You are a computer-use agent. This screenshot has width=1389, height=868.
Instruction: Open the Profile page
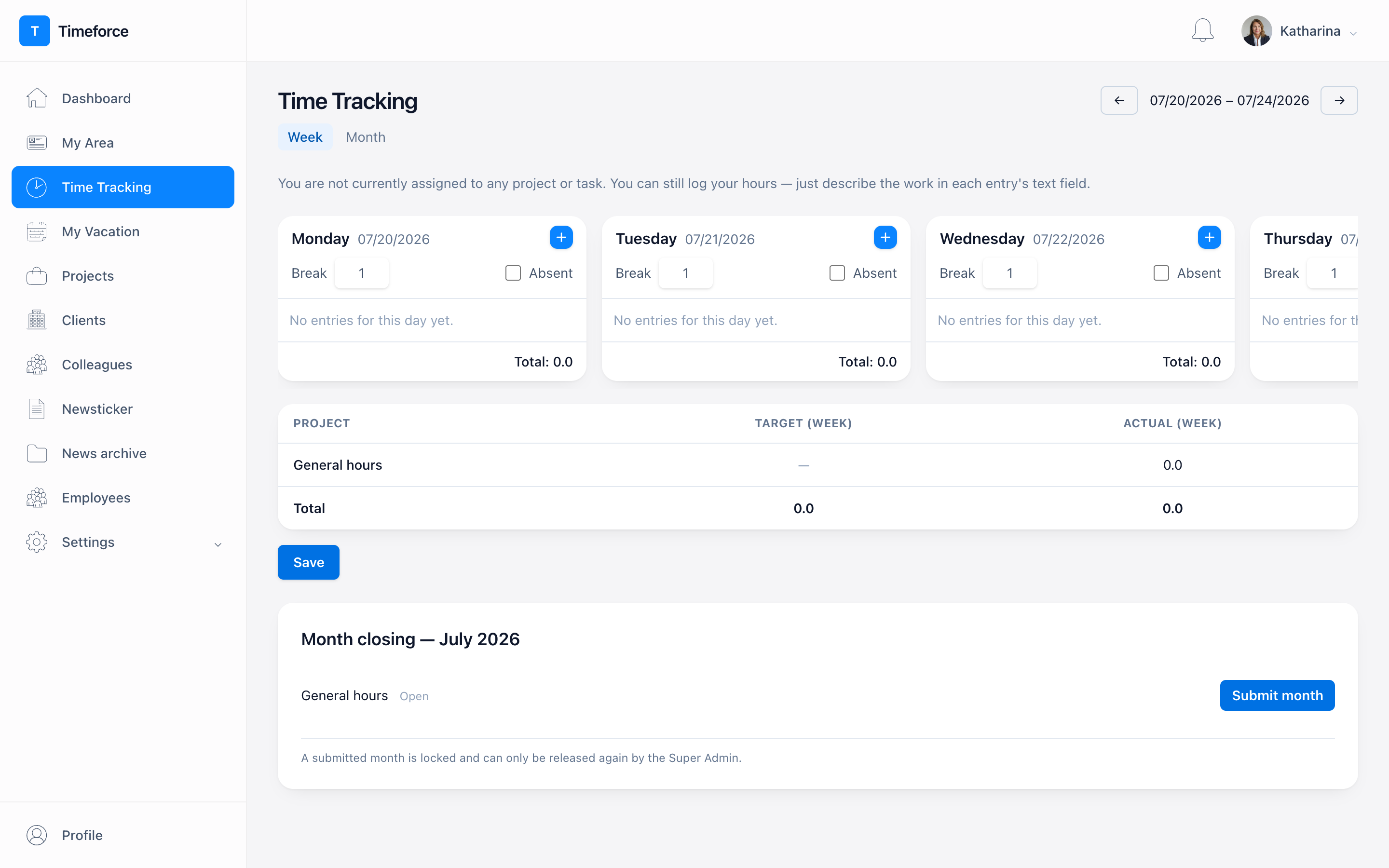coord(123,835)
